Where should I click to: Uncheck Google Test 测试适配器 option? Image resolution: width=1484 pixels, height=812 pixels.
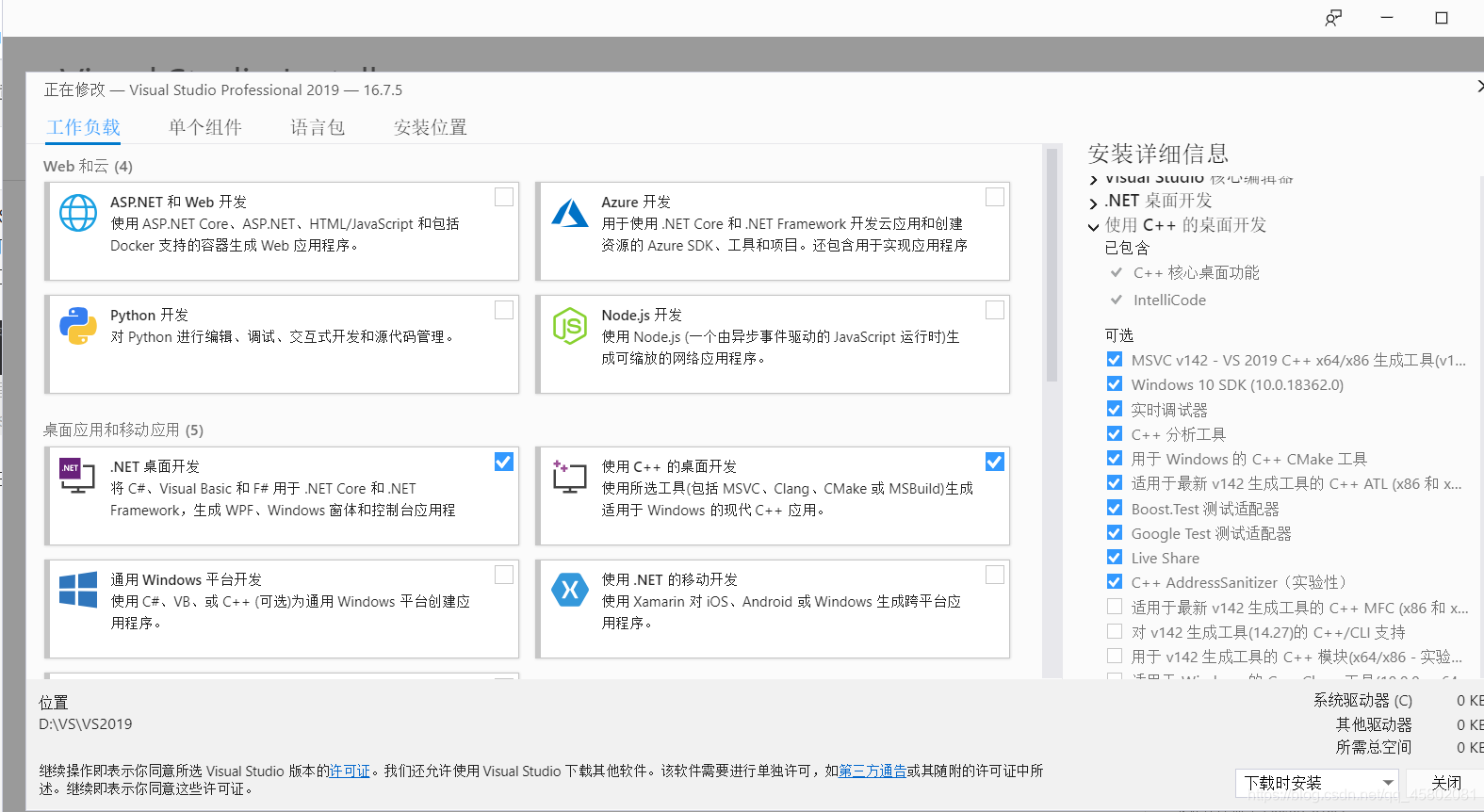1115,532
